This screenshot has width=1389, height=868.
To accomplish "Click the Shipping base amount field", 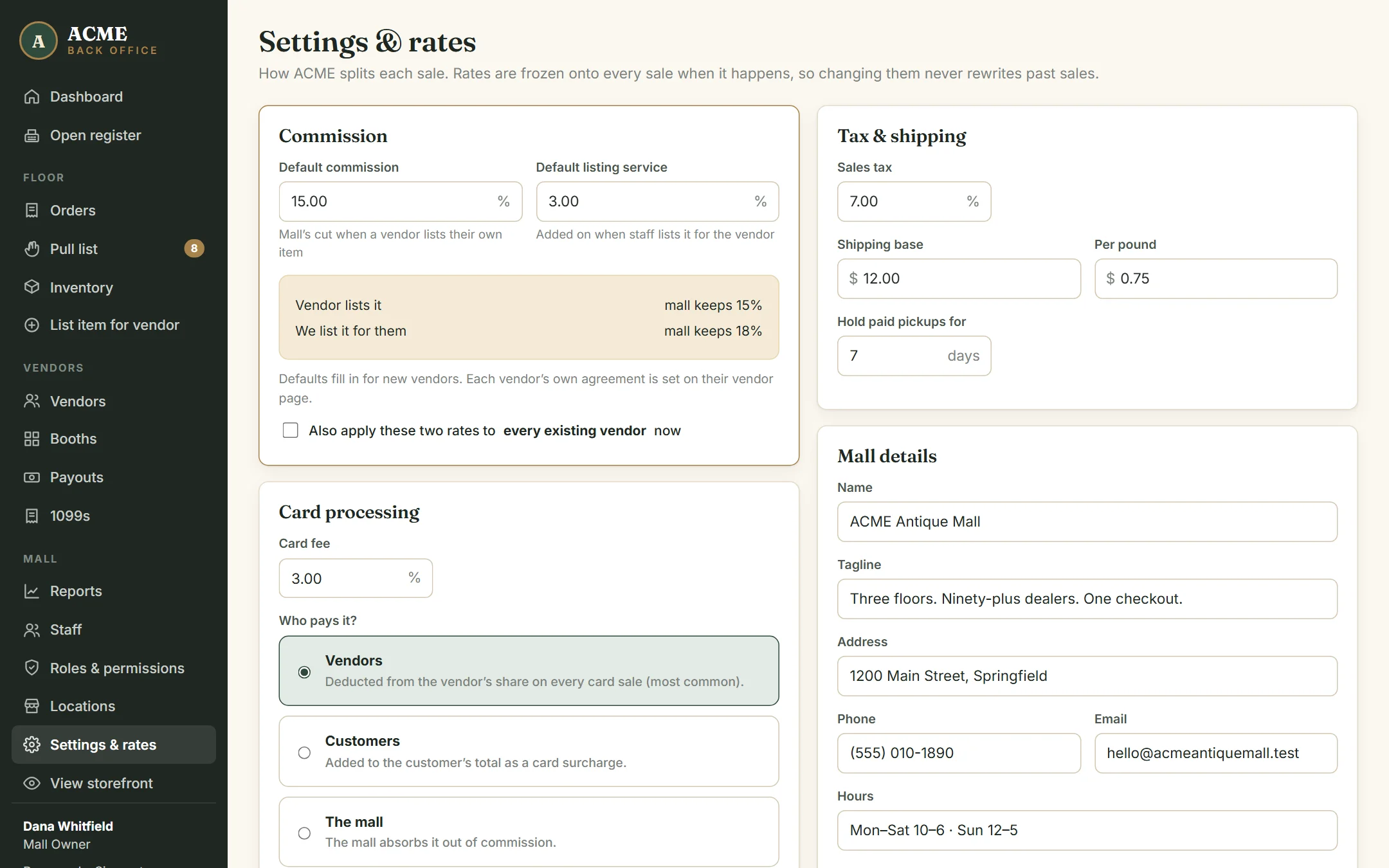I will pyautogui.click(x=959, y=278).
